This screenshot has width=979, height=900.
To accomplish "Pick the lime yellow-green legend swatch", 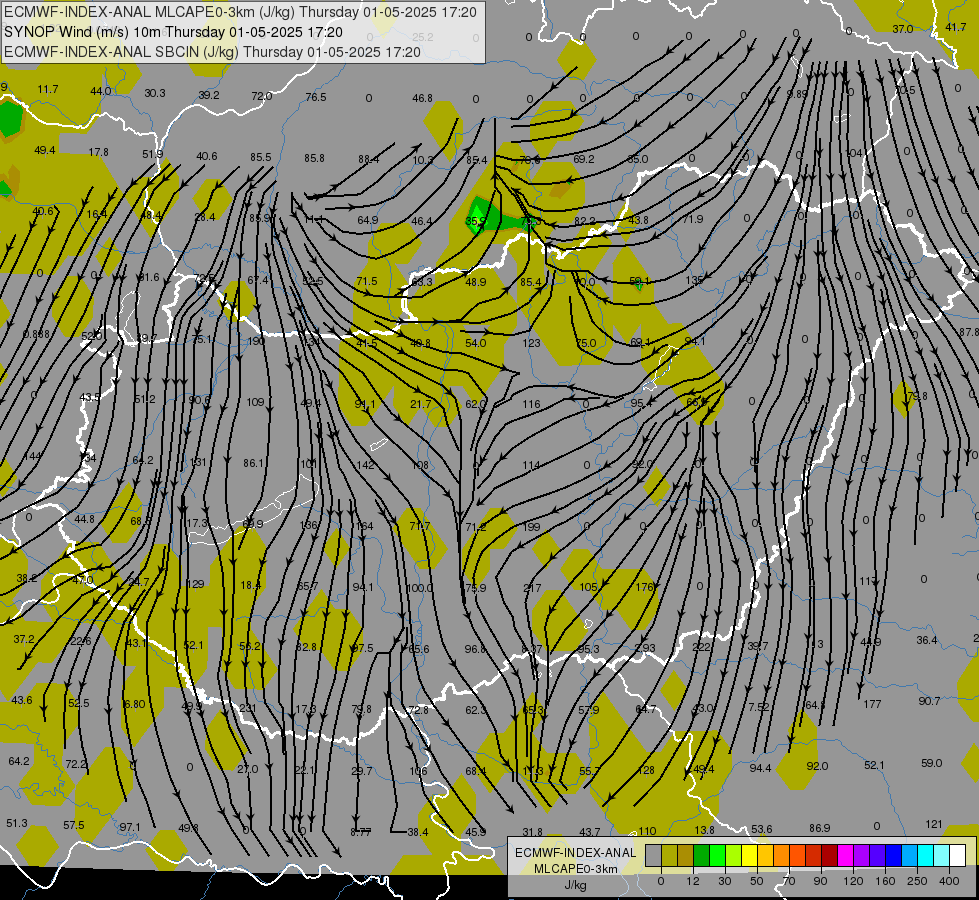I will point(734,855).
